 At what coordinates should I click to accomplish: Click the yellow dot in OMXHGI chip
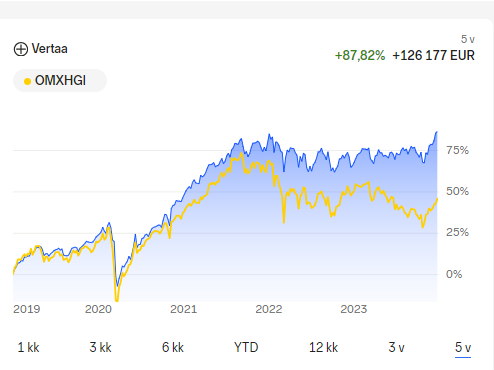coord(28,81)
